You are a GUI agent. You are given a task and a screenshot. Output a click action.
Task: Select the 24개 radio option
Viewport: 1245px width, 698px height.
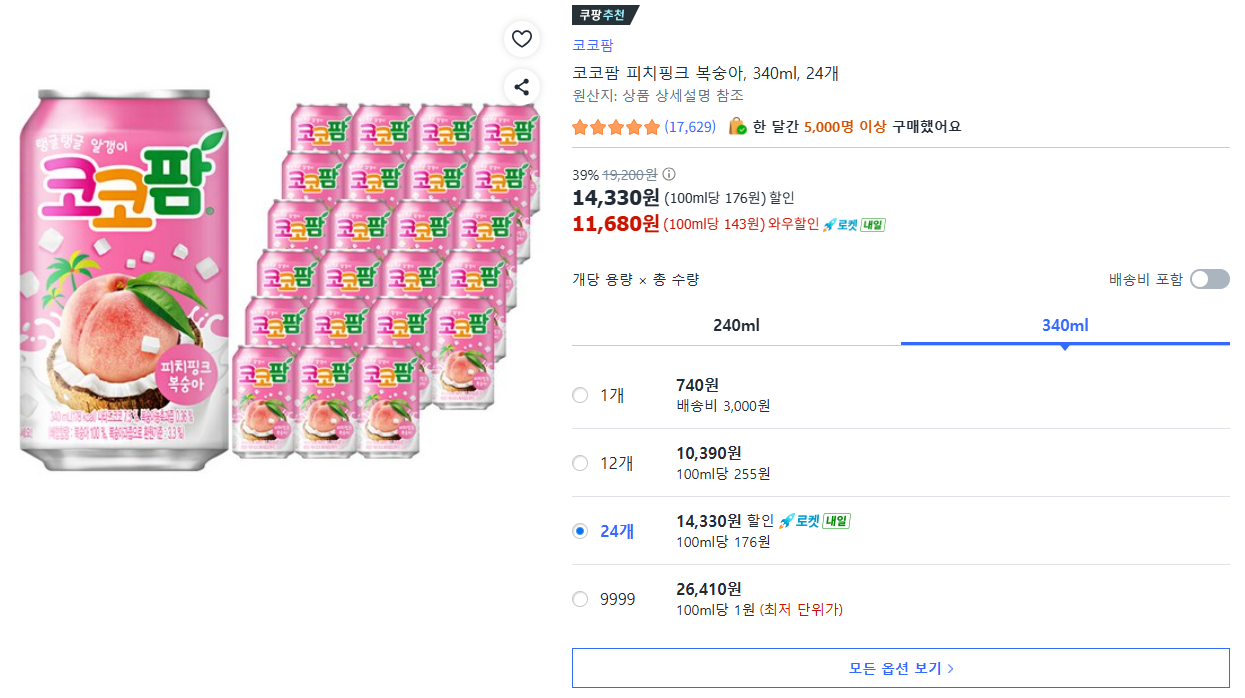pyautogui.click(x=580, y=531)
